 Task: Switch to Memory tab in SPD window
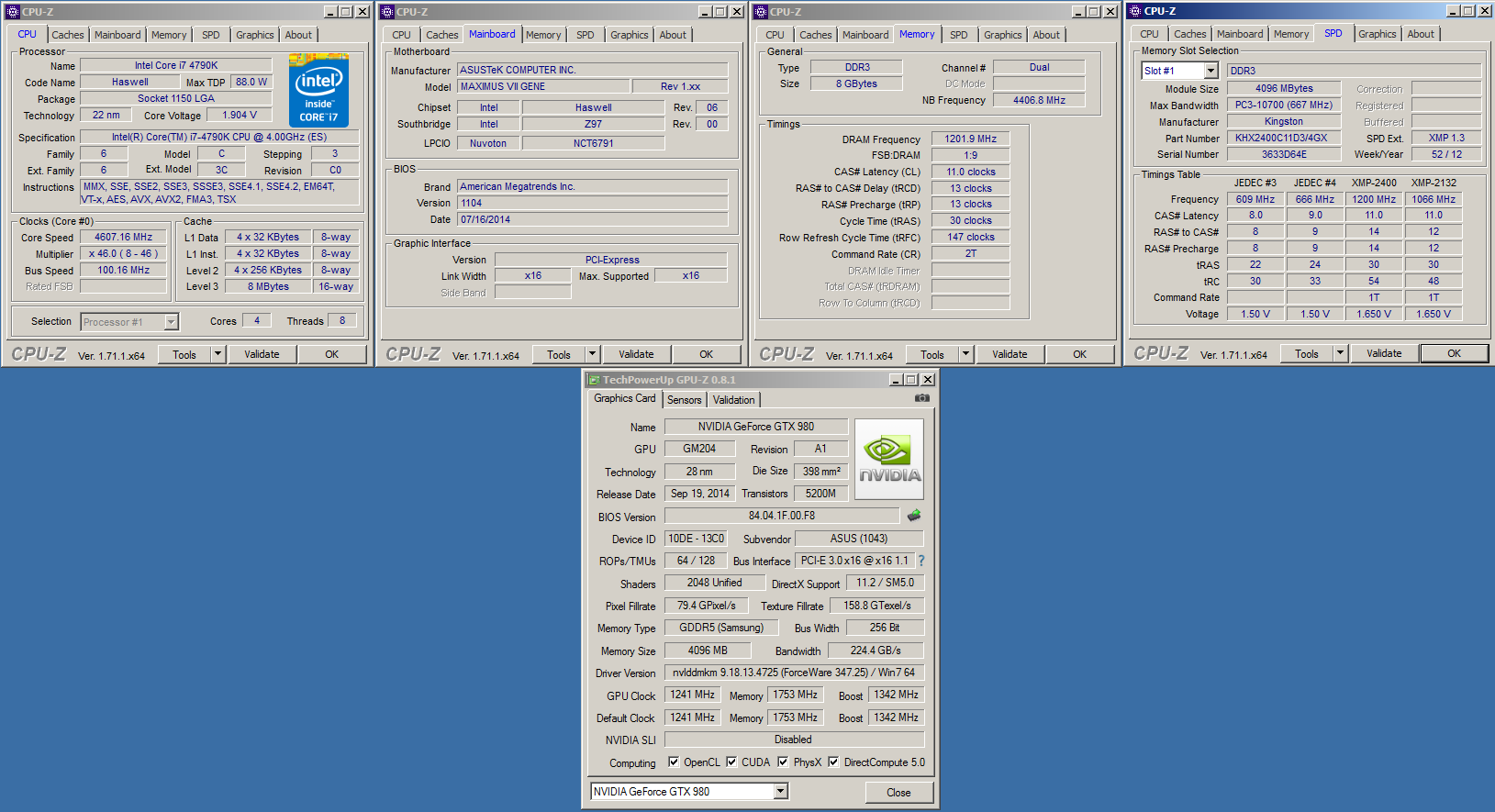point(1291,34)
